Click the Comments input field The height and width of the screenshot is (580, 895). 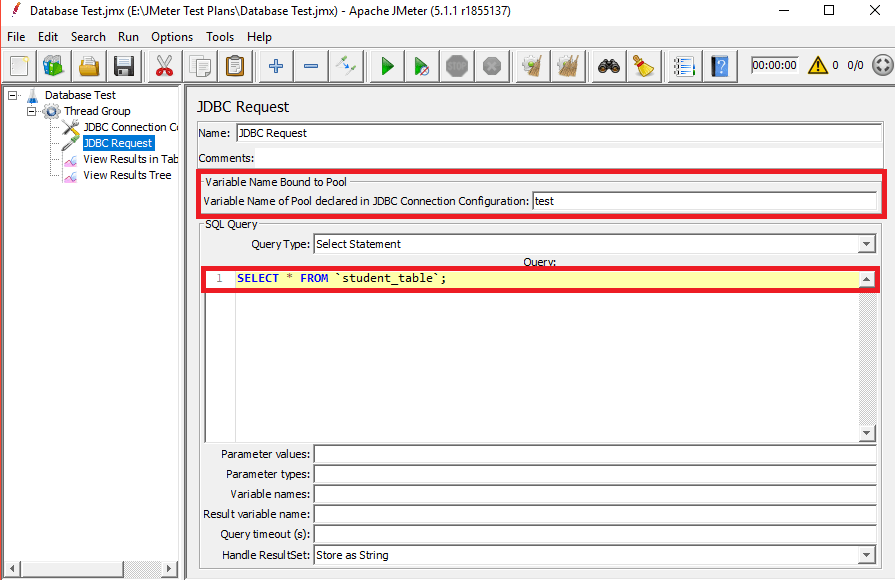coord(568,158)
